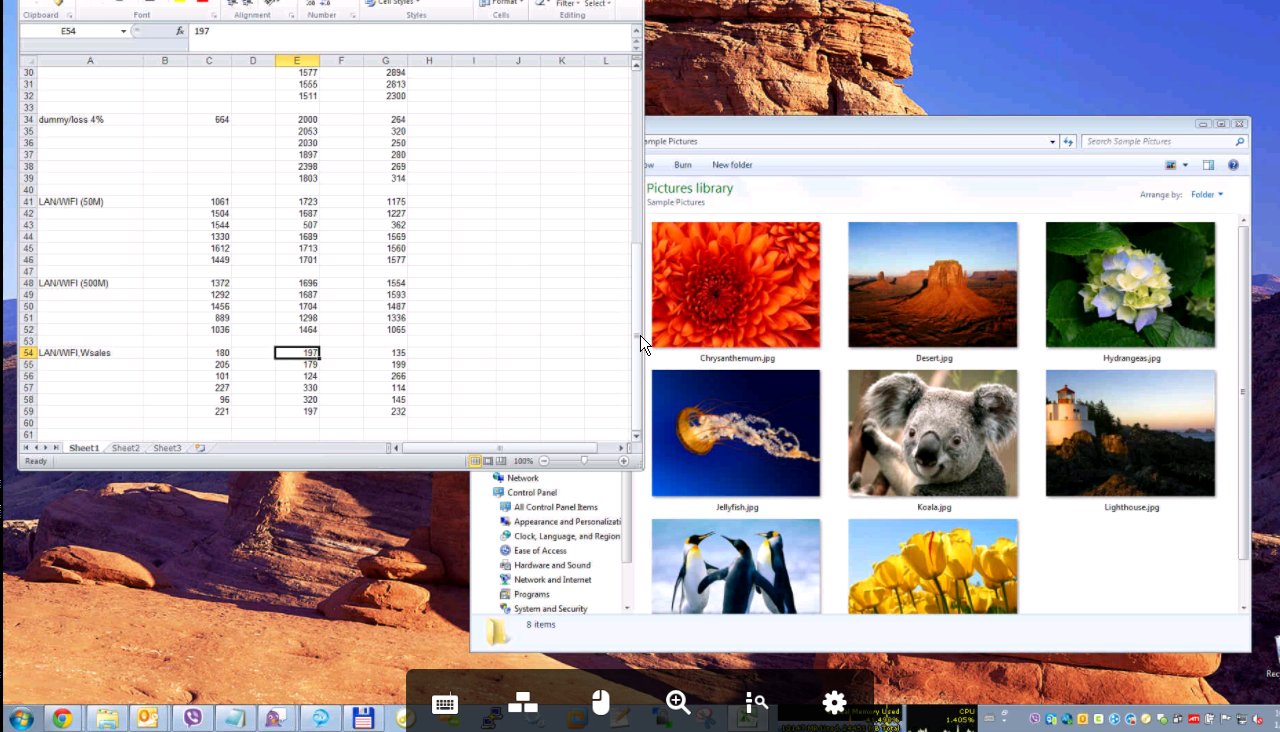1280x732 pixels.
Task: Click the keyboard icon in the overlay toolbar
Action: (444, 703)
